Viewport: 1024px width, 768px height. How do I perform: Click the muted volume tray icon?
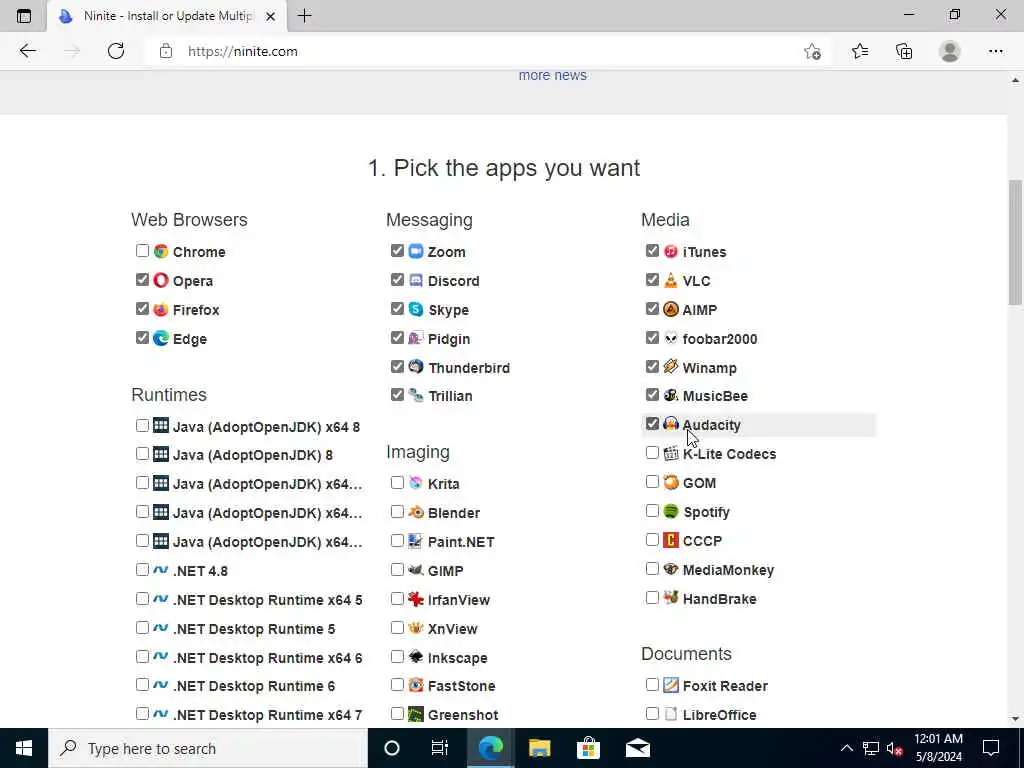pyautogui.click(x=894, y=748)
